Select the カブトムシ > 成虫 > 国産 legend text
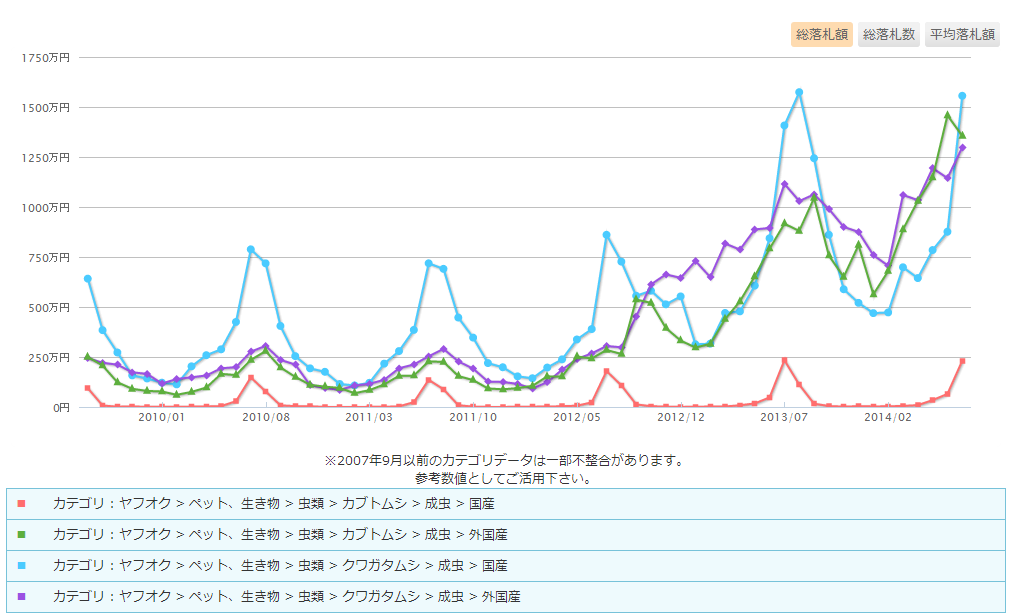 [x=273, y=503]
